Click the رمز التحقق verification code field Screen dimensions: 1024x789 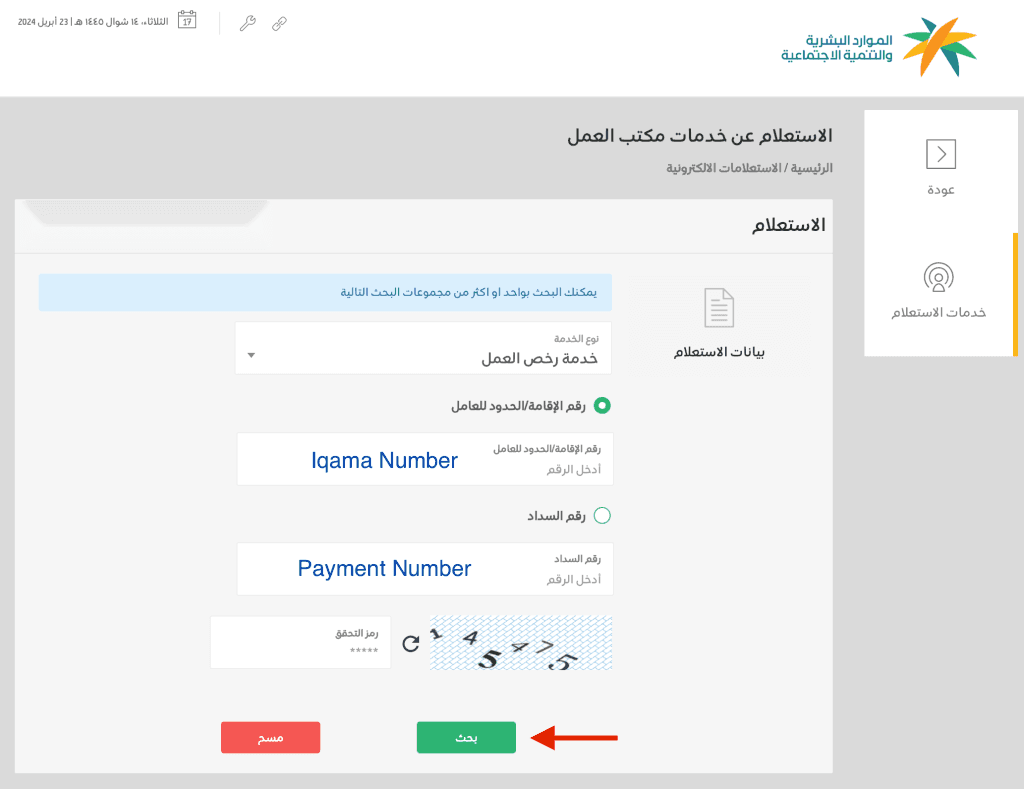[x=300, y=642]
